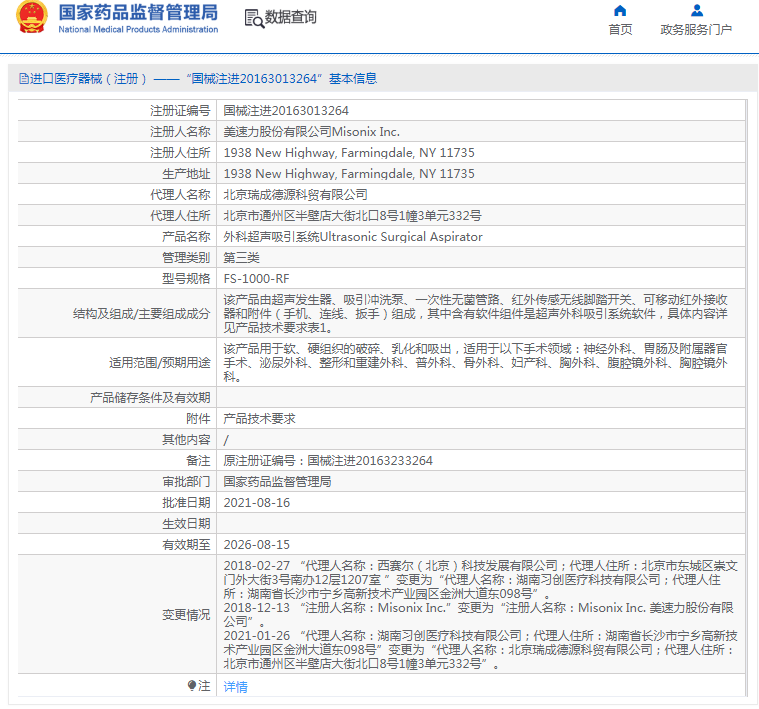Click the 其他内容 row label
This screenshot has width=759, height=709.
pos(186,440)
